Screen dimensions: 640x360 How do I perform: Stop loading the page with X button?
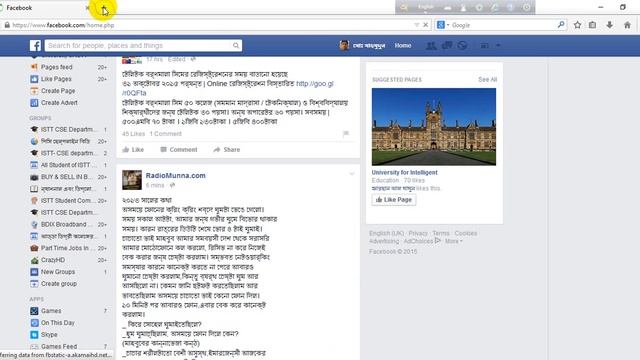click(x=425, y=25)
